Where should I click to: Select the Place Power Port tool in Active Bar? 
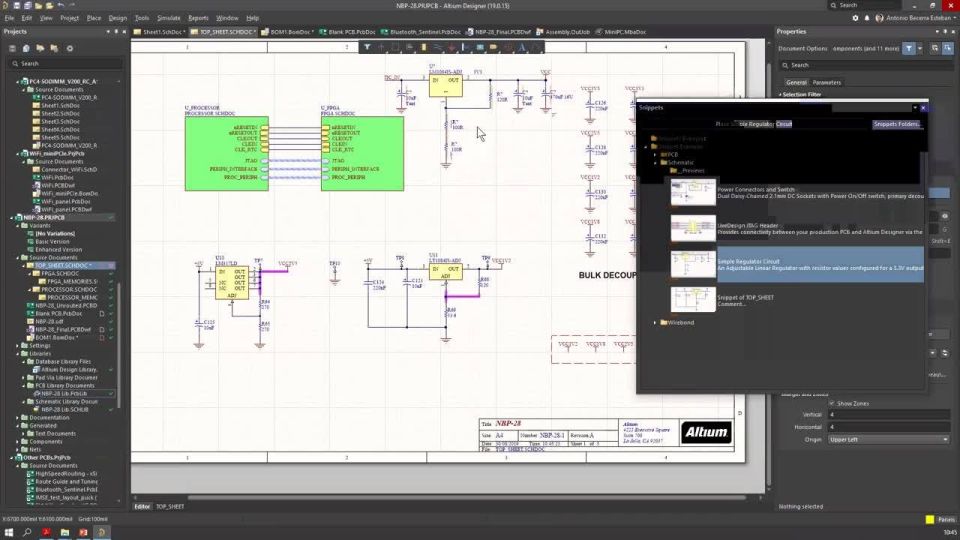(451, 47)
